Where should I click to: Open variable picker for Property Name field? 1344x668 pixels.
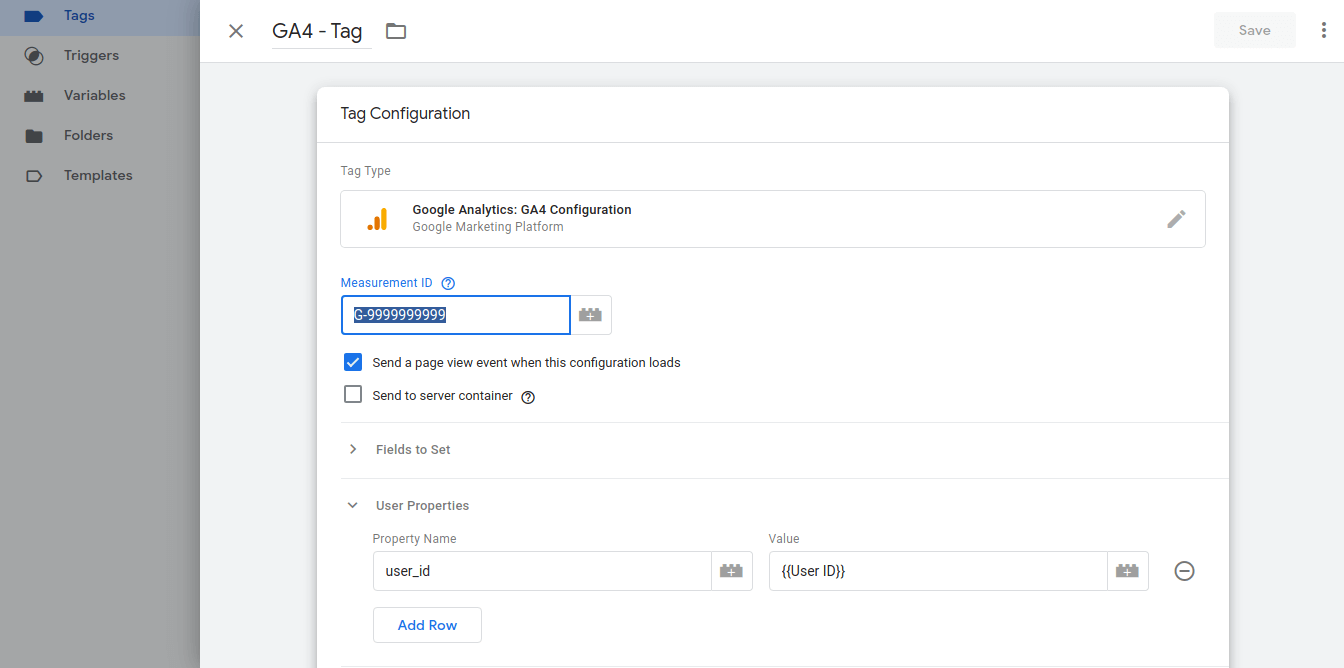coord(732,571)
